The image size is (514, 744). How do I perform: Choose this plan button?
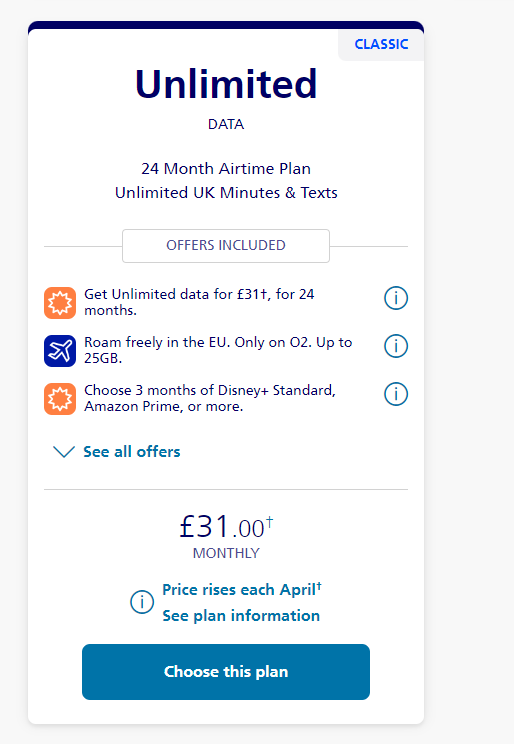pos(226,671)
